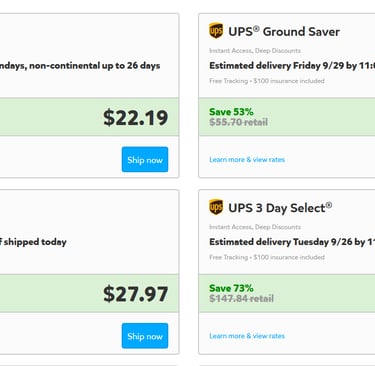This screenshot has width=375, height=366.
Task: Click Instant Access, Deep Discounts under Ground Saver
Action: click(255, 51)
